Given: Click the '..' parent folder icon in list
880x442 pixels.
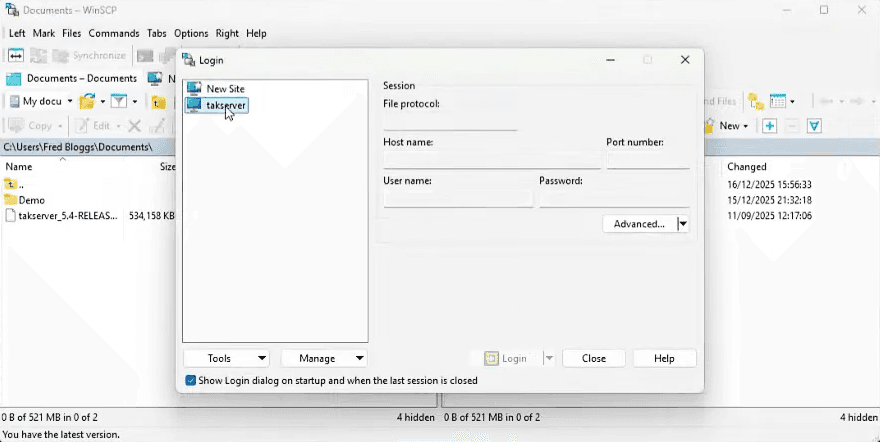Looking at the screenshot, I should [10, 184].
